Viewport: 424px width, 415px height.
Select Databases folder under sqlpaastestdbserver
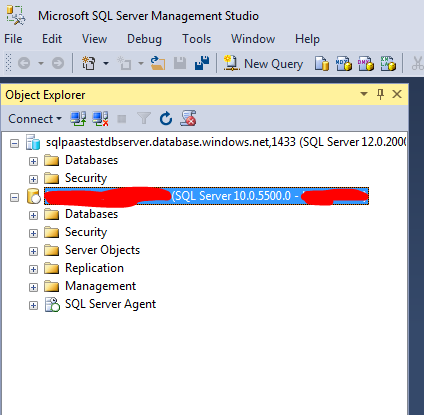(91, 160)
